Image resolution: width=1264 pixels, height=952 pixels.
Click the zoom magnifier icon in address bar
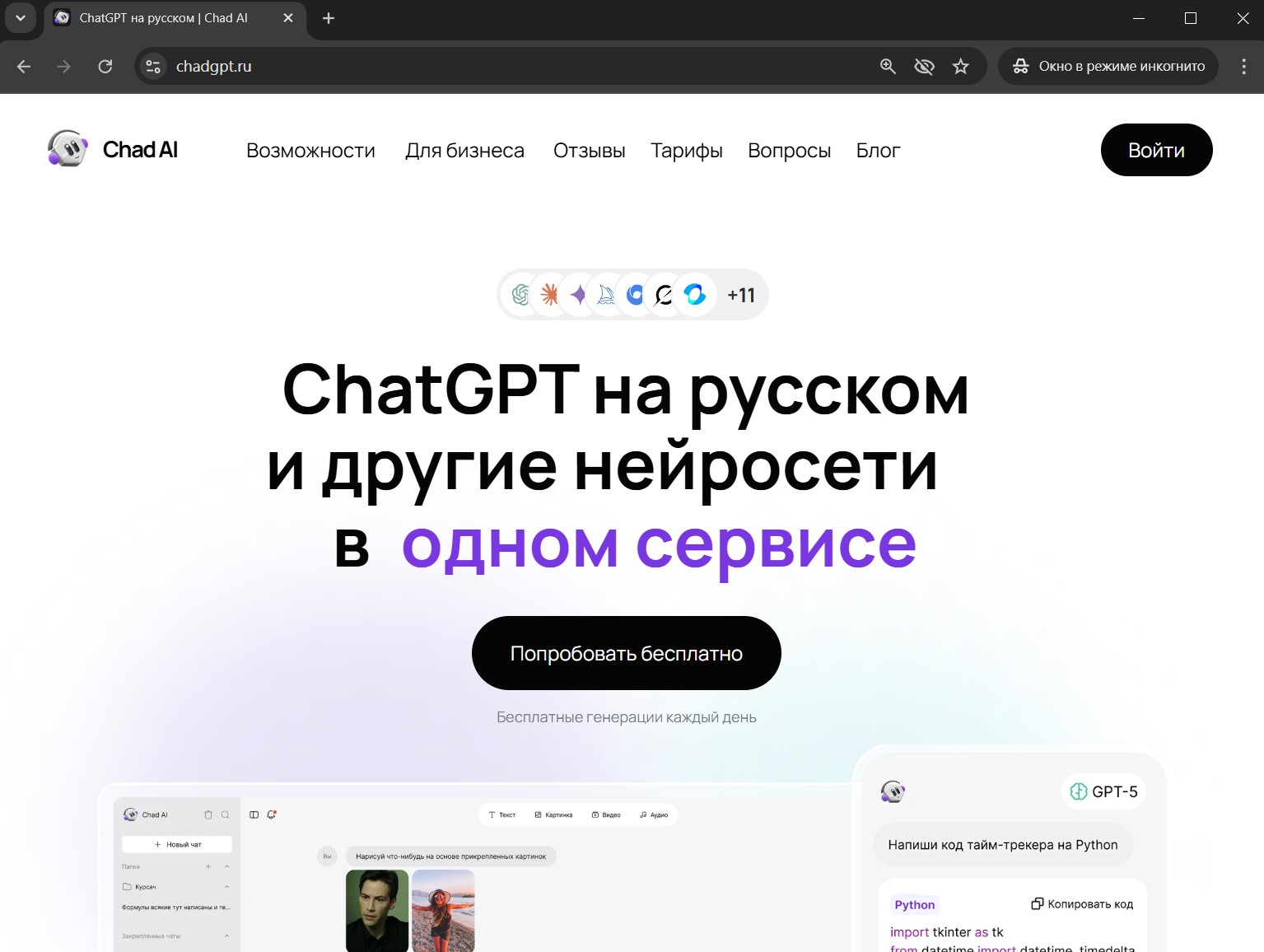tap(888, 67)
